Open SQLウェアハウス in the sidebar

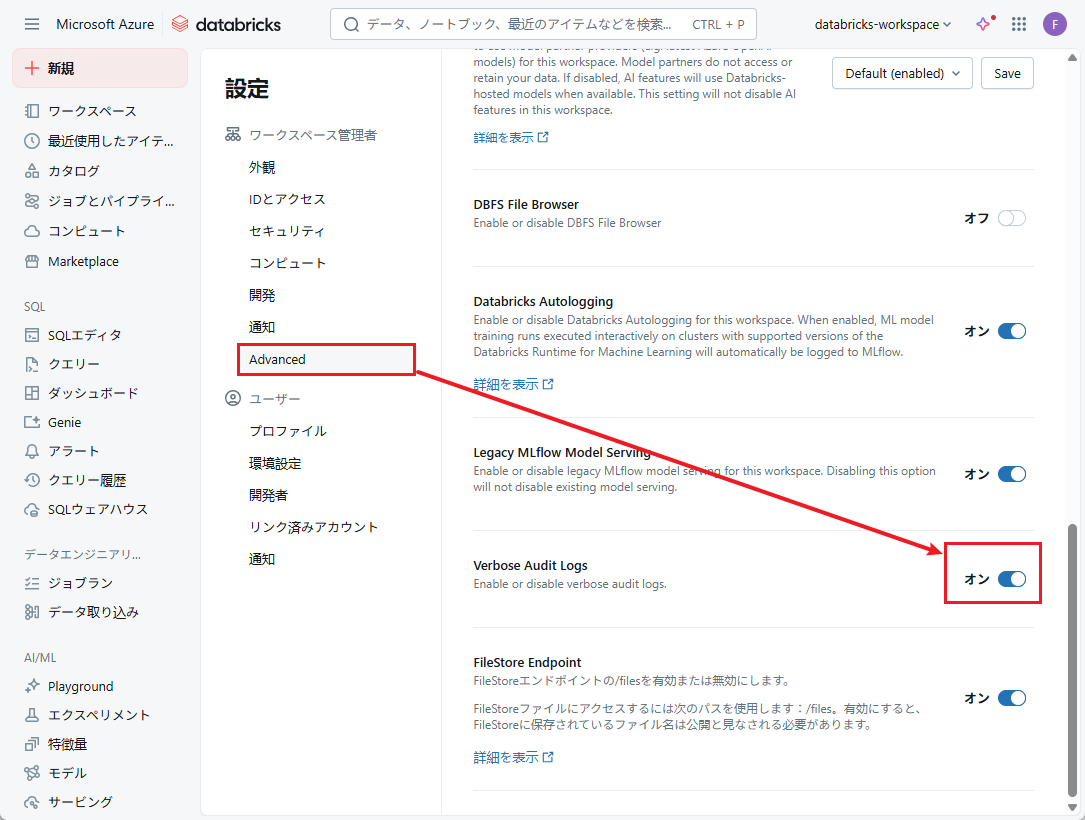[97, 509]
